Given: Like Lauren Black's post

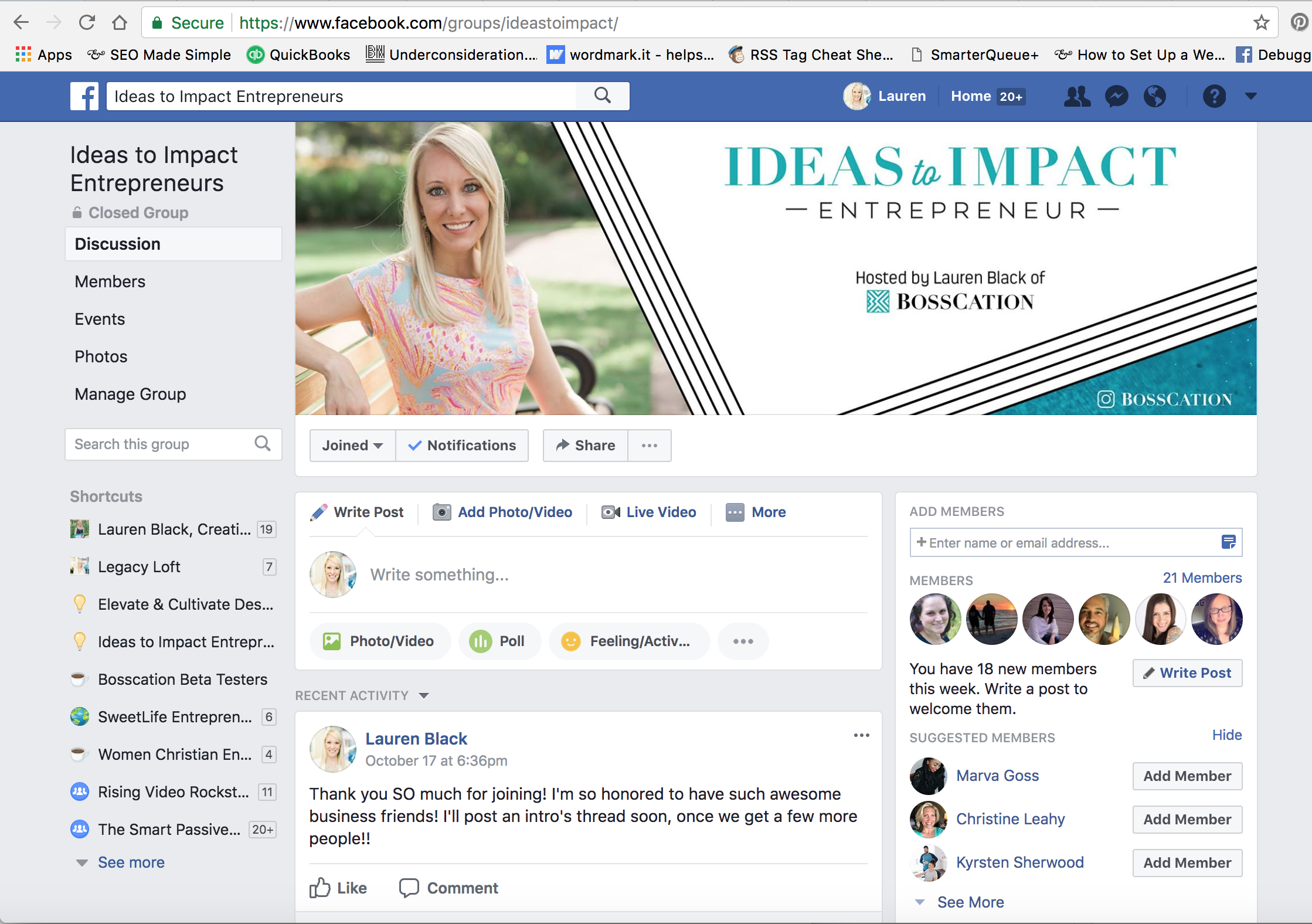Looking at the screenshot, I should coord(338,888).
